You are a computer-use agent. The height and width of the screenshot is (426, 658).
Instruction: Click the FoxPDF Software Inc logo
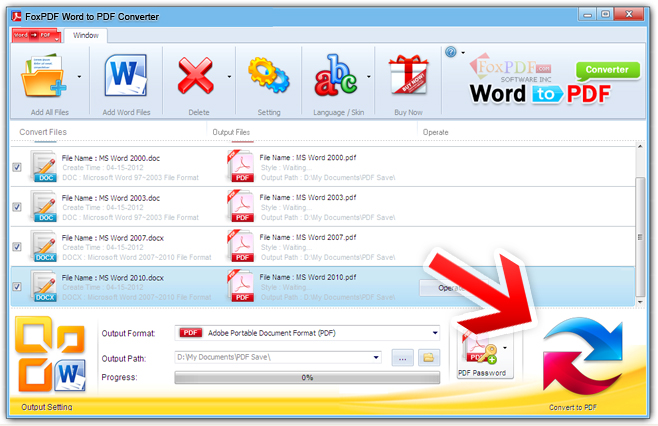click(511, 68)
